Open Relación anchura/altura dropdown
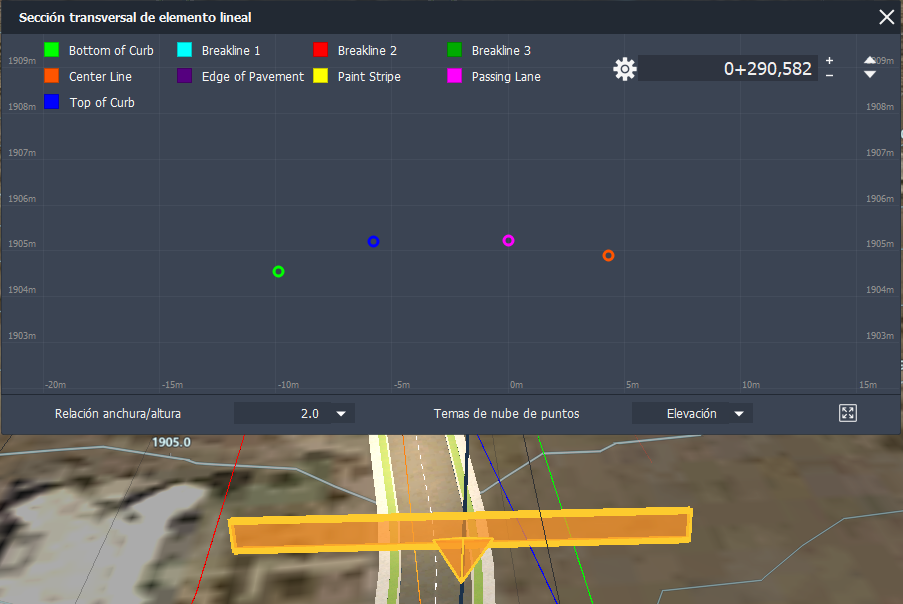Screen dimensions: 903x604 click(294, 413)
